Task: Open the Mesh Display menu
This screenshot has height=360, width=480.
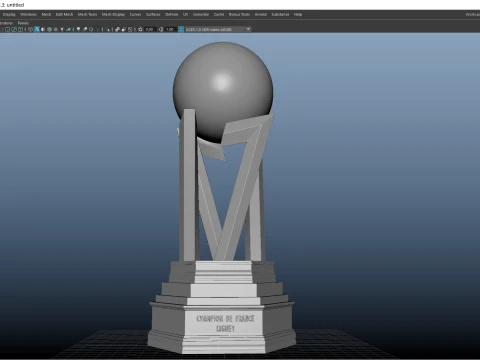Action: point(113,14)
